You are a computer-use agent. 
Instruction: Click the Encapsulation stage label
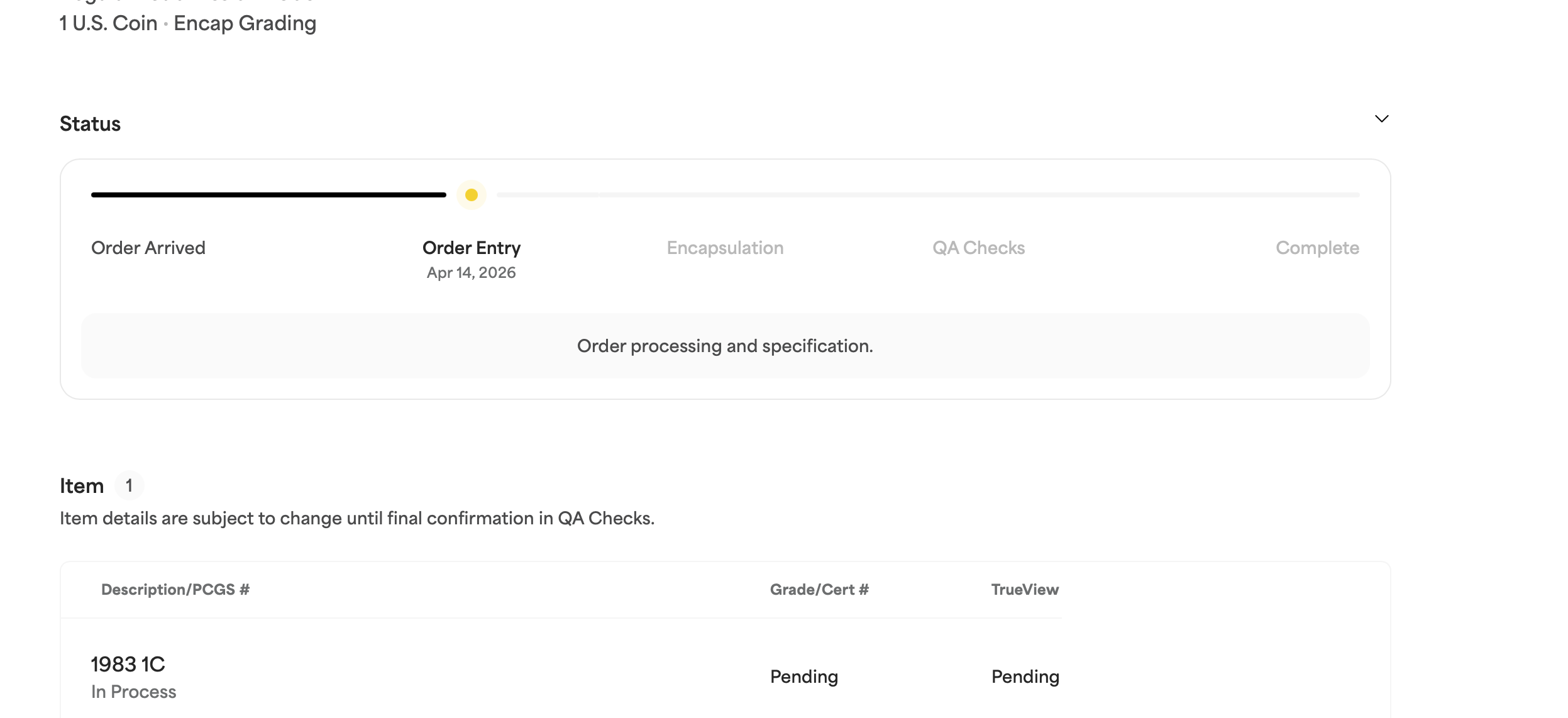[725, 248]
